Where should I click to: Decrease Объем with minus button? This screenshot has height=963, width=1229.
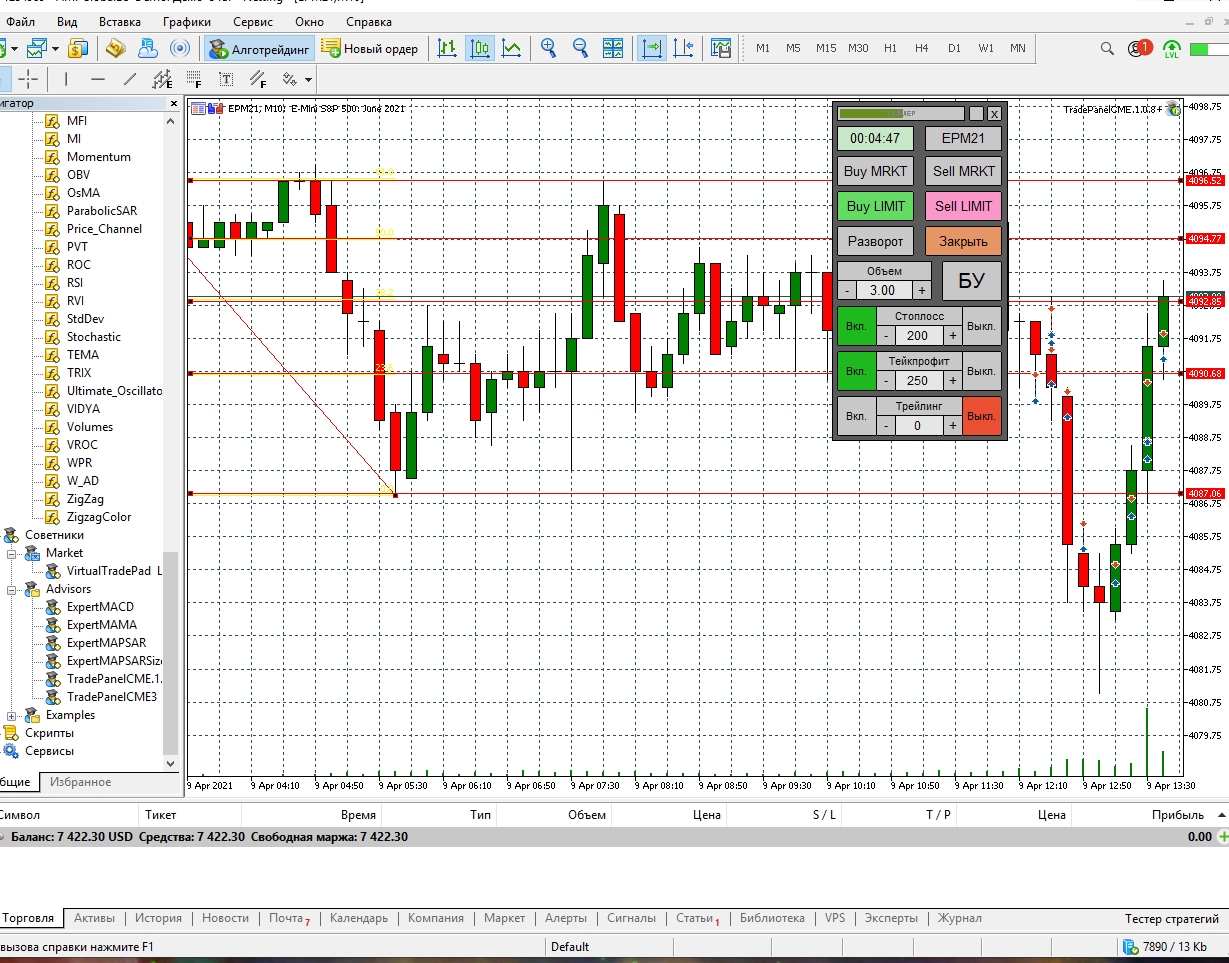click(x=846, y=290)
